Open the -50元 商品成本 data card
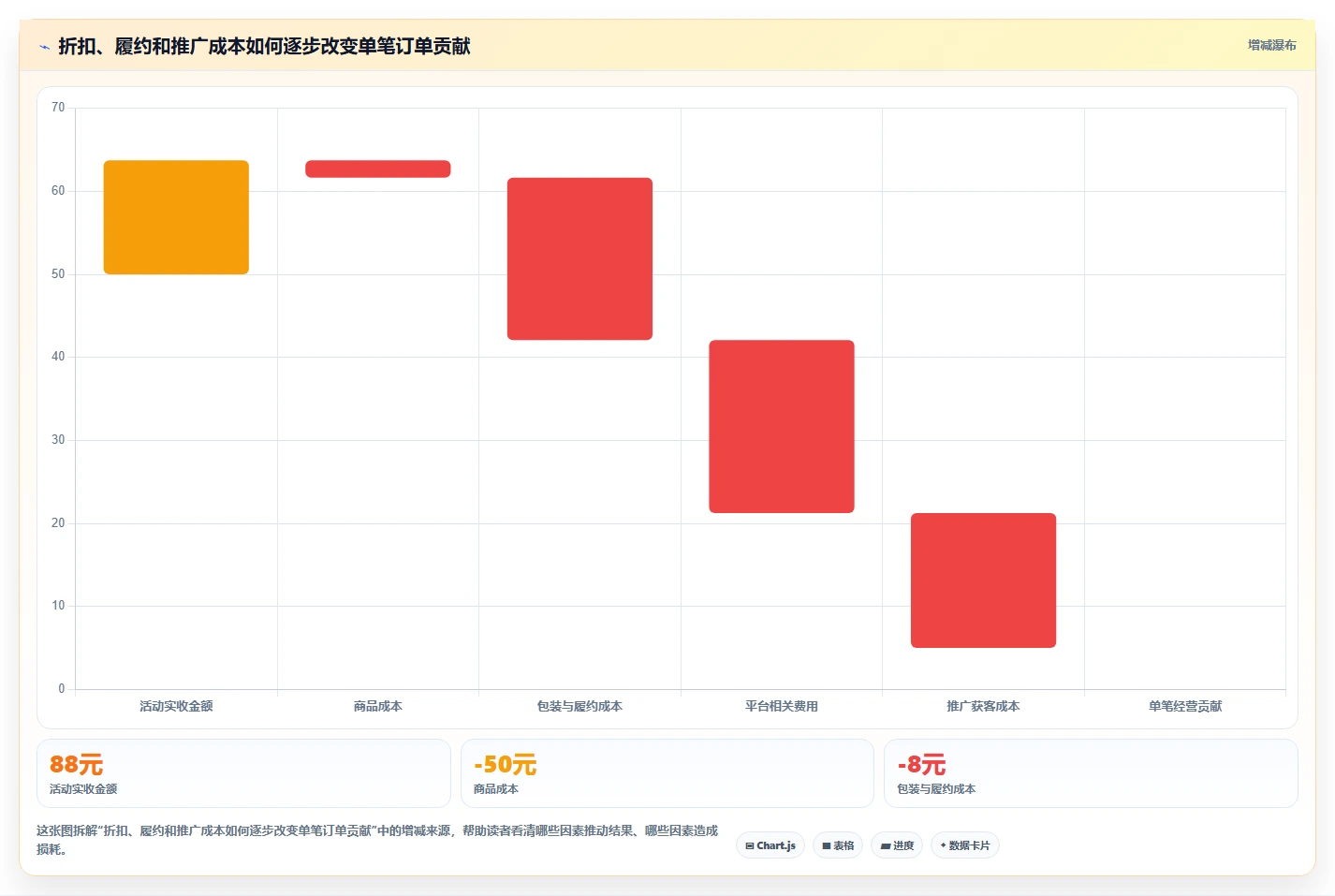The height and width of the screenshot is (896, 1335). click(667, 773)
